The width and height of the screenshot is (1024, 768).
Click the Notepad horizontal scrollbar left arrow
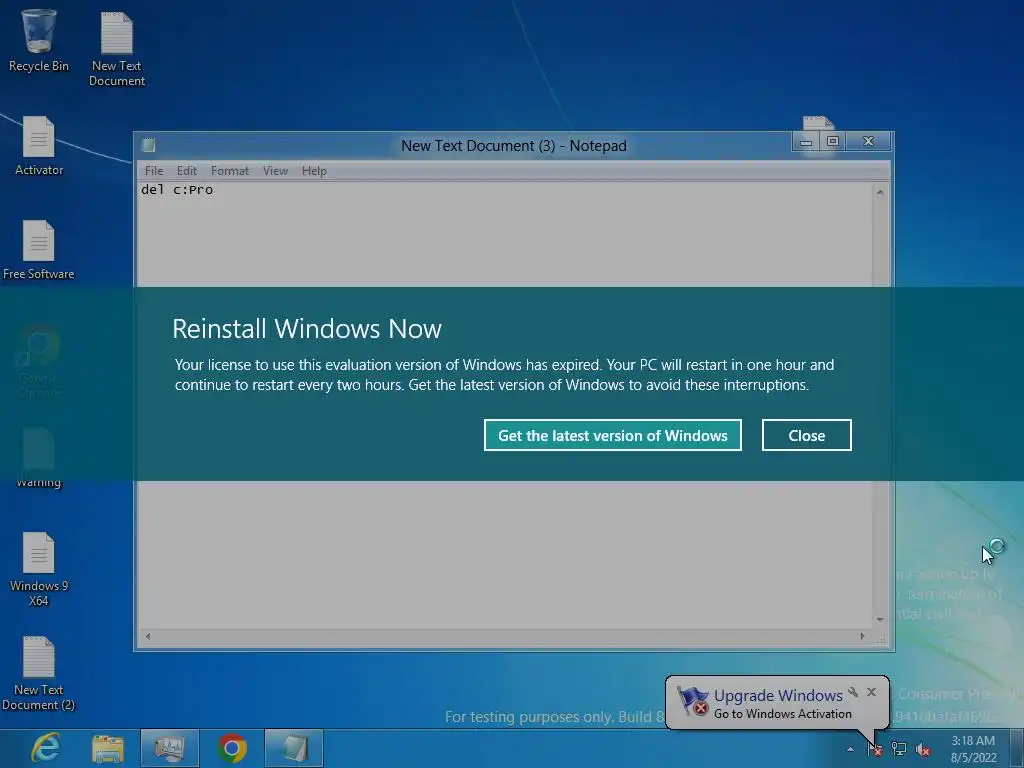tap(148, 636)
